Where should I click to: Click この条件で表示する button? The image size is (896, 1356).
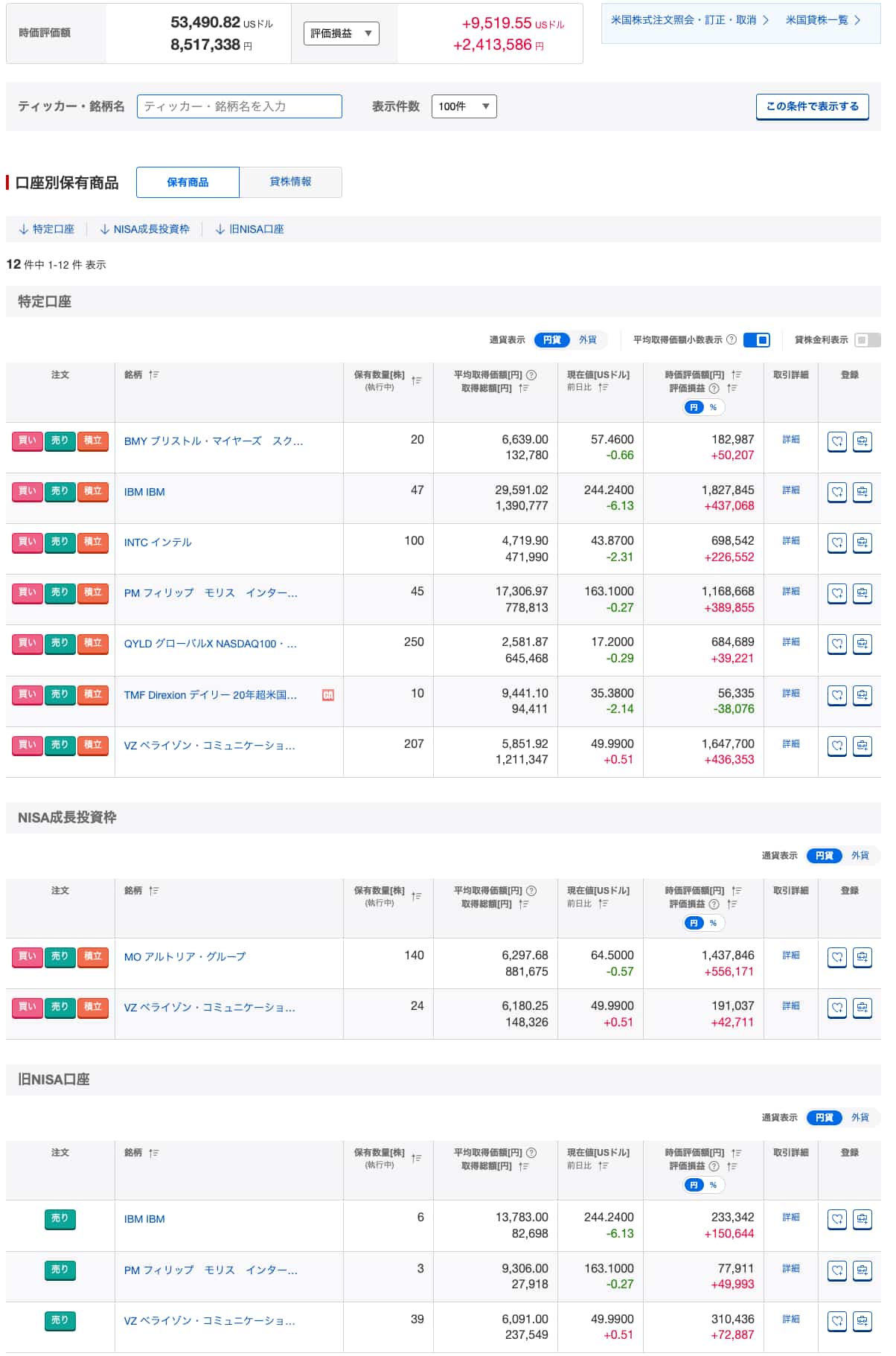click(x=812, y=106)
